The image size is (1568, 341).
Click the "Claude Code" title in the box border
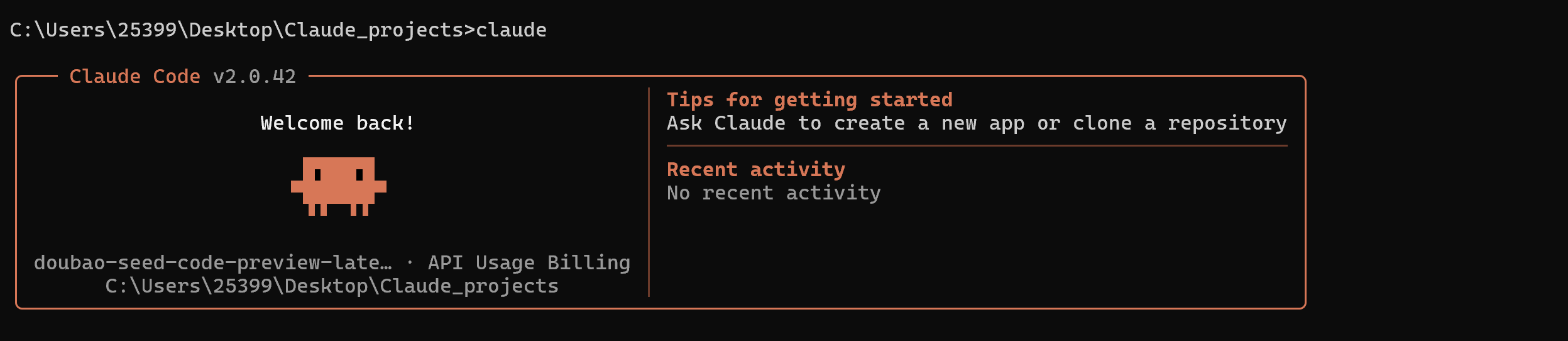134,77
